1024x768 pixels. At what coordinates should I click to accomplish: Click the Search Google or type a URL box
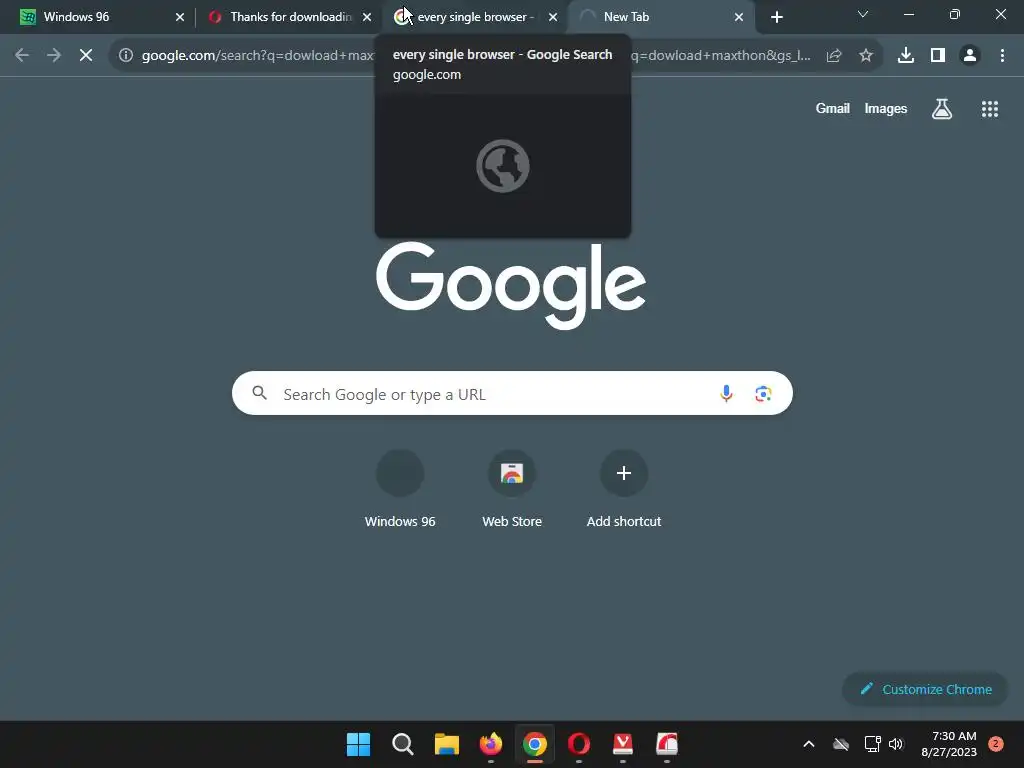coord(512,393)
